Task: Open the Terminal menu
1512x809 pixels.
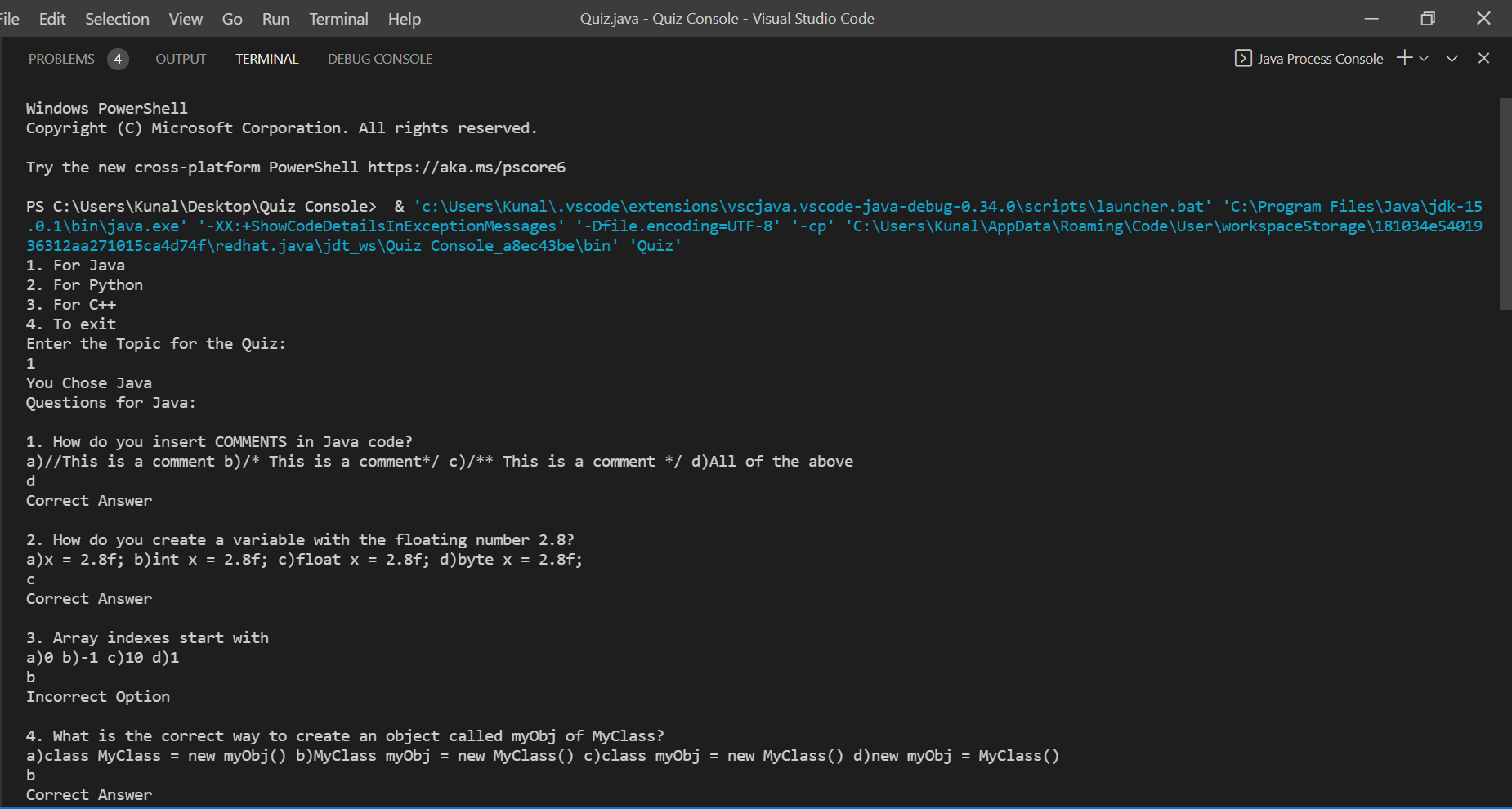Action: coord(338,18)
